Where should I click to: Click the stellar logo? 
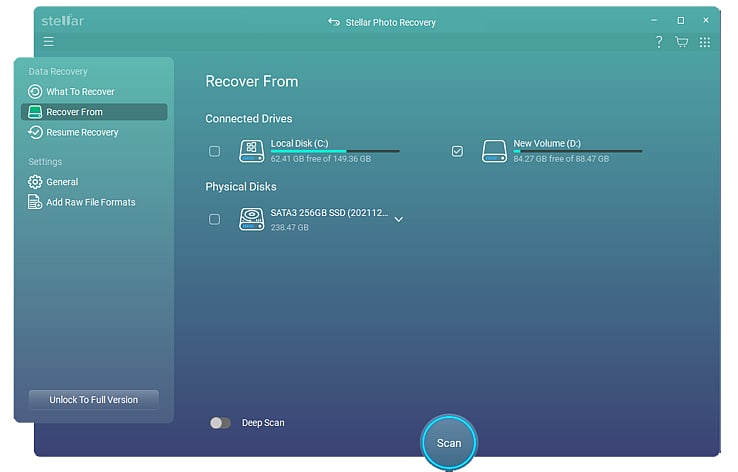(62, 21)
